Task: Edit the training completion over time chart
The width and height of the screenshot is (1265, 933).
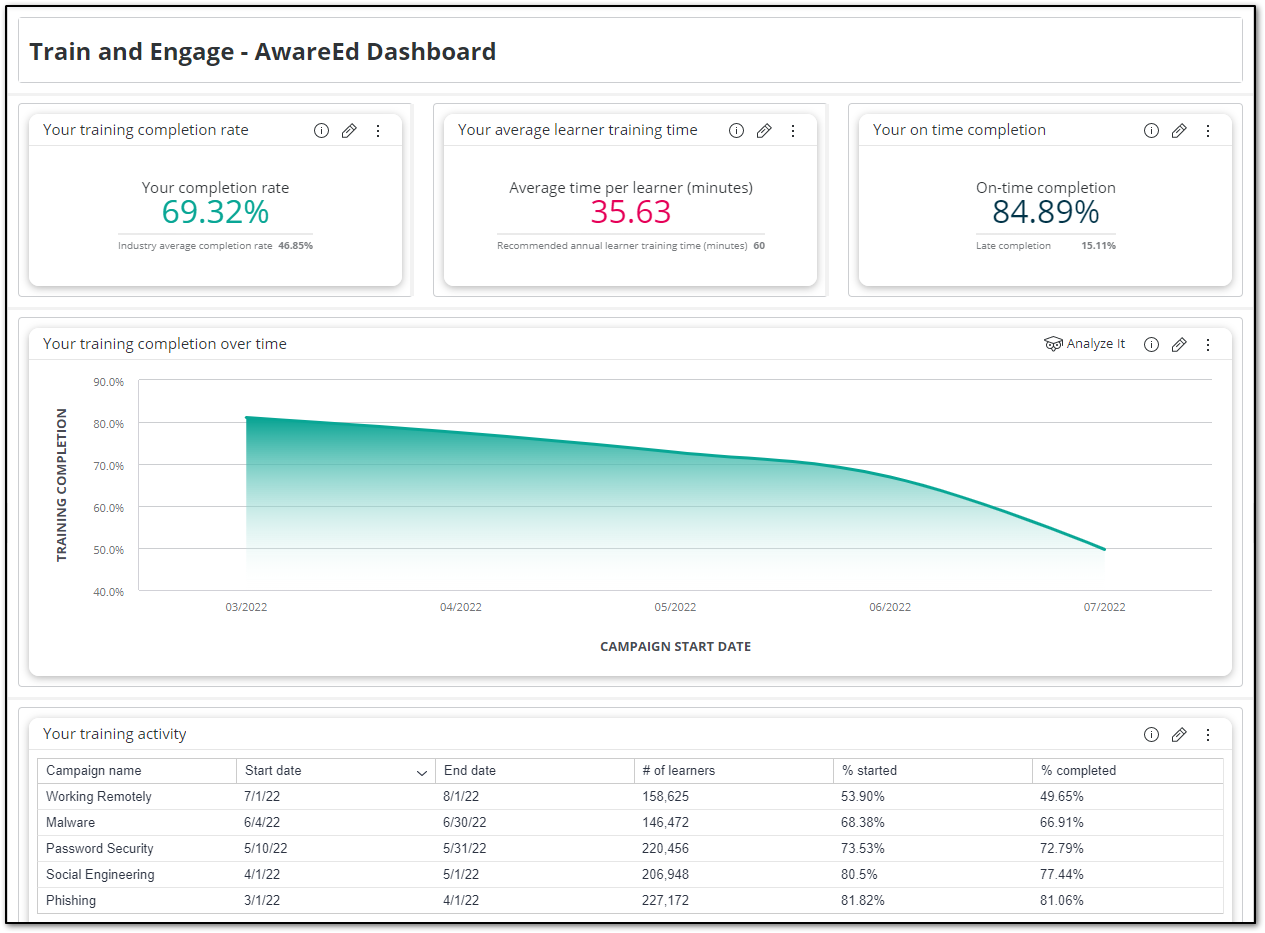Action: coord(1179,344)
